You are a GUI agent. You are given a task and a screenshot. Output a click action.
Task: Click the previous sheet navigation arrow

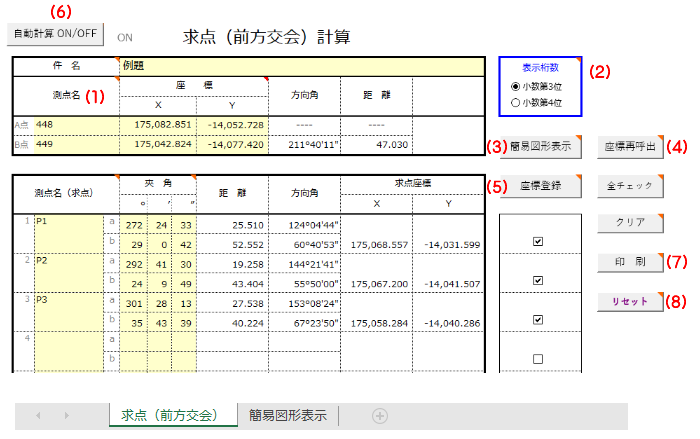tap(38, 416)
